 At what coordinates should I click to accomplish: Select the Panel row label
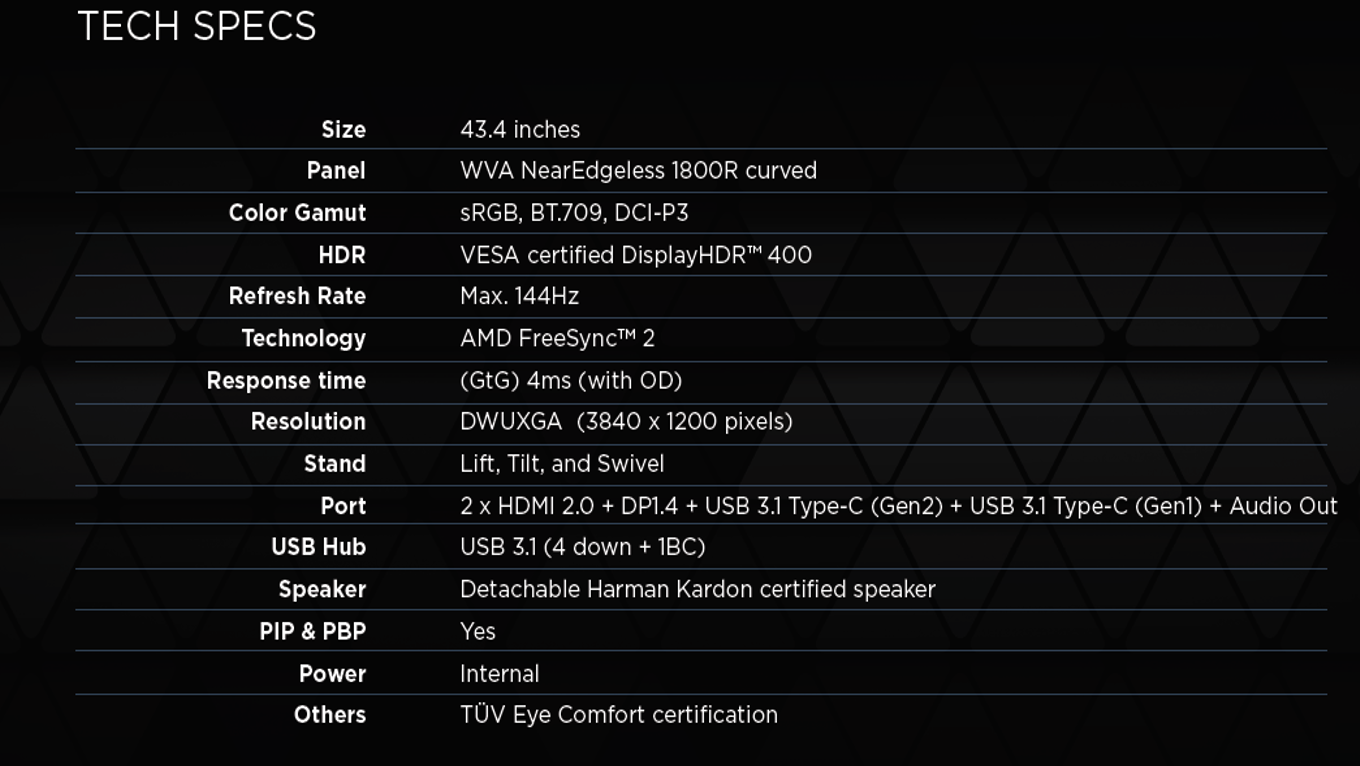(336, 171)
